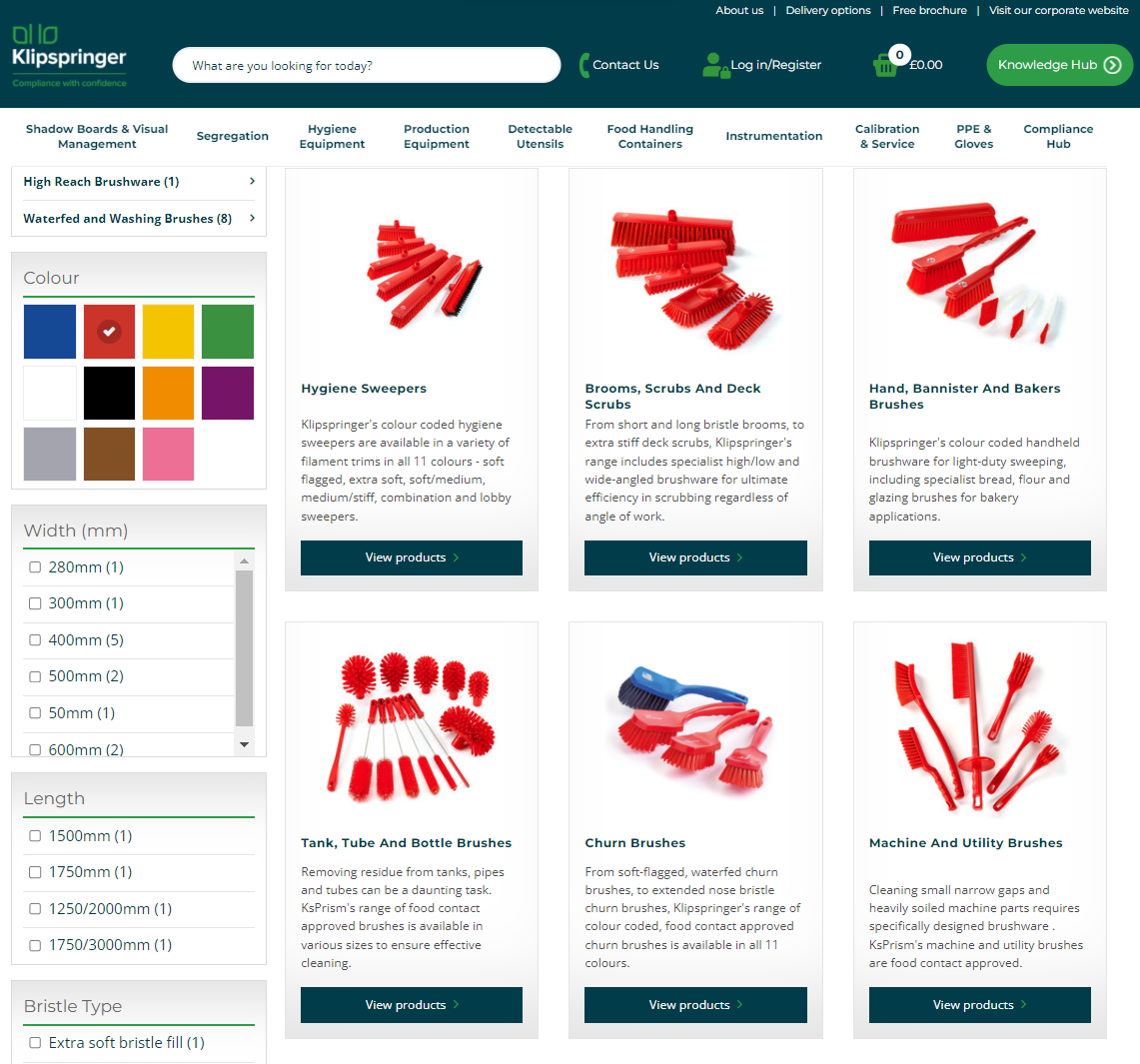This screenshot has height=1064, width=1140.
Task: Open the Churn Brushes title link
Action: coord(635,842)
